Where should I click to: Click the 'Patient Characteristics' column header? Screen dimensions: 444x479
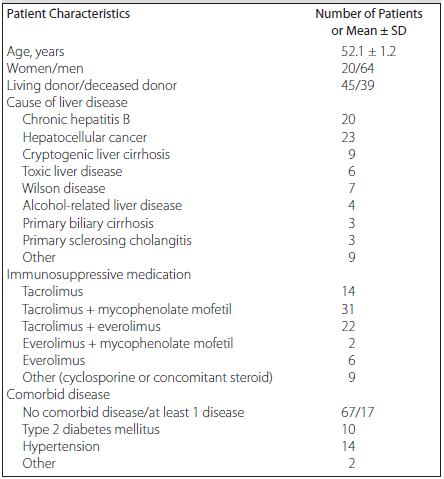[x=68, y=14]
